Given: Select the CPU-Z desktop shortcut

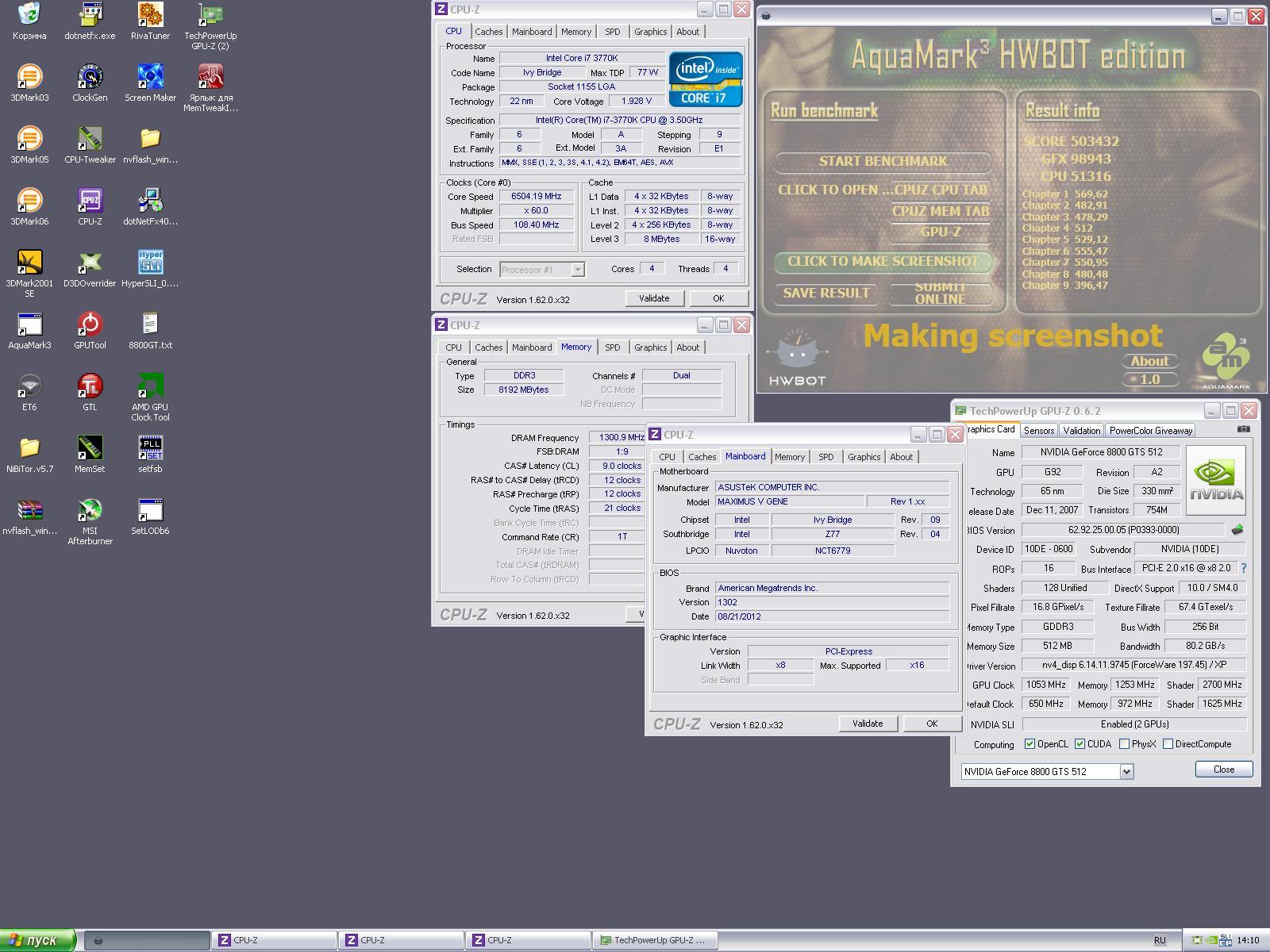Looking at the screenshot, I should pyautogui.click(x=90, y=206).
